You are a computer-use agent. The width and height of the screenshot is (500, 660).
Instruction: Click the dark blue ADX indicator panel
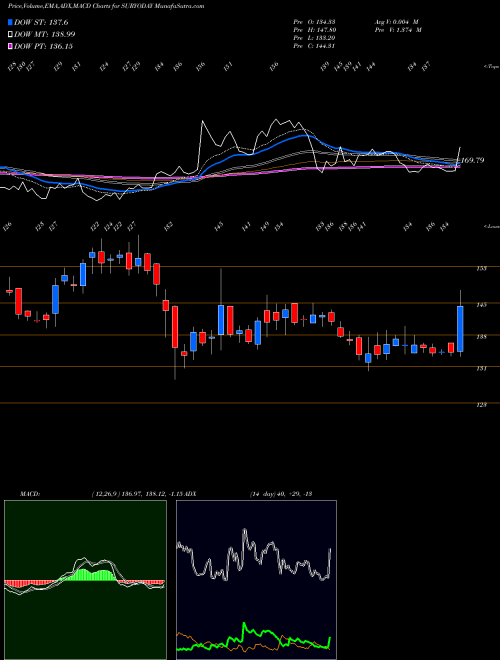click(256, 580)
